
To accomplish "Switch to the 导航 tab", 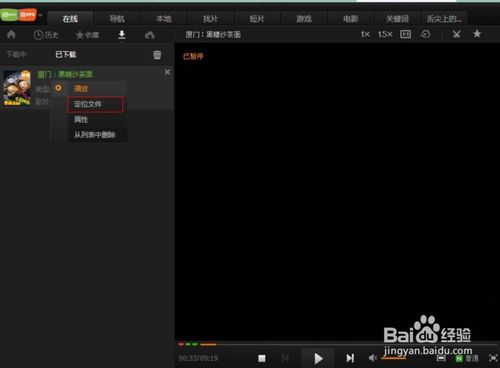I will click(x=117, y=19).
